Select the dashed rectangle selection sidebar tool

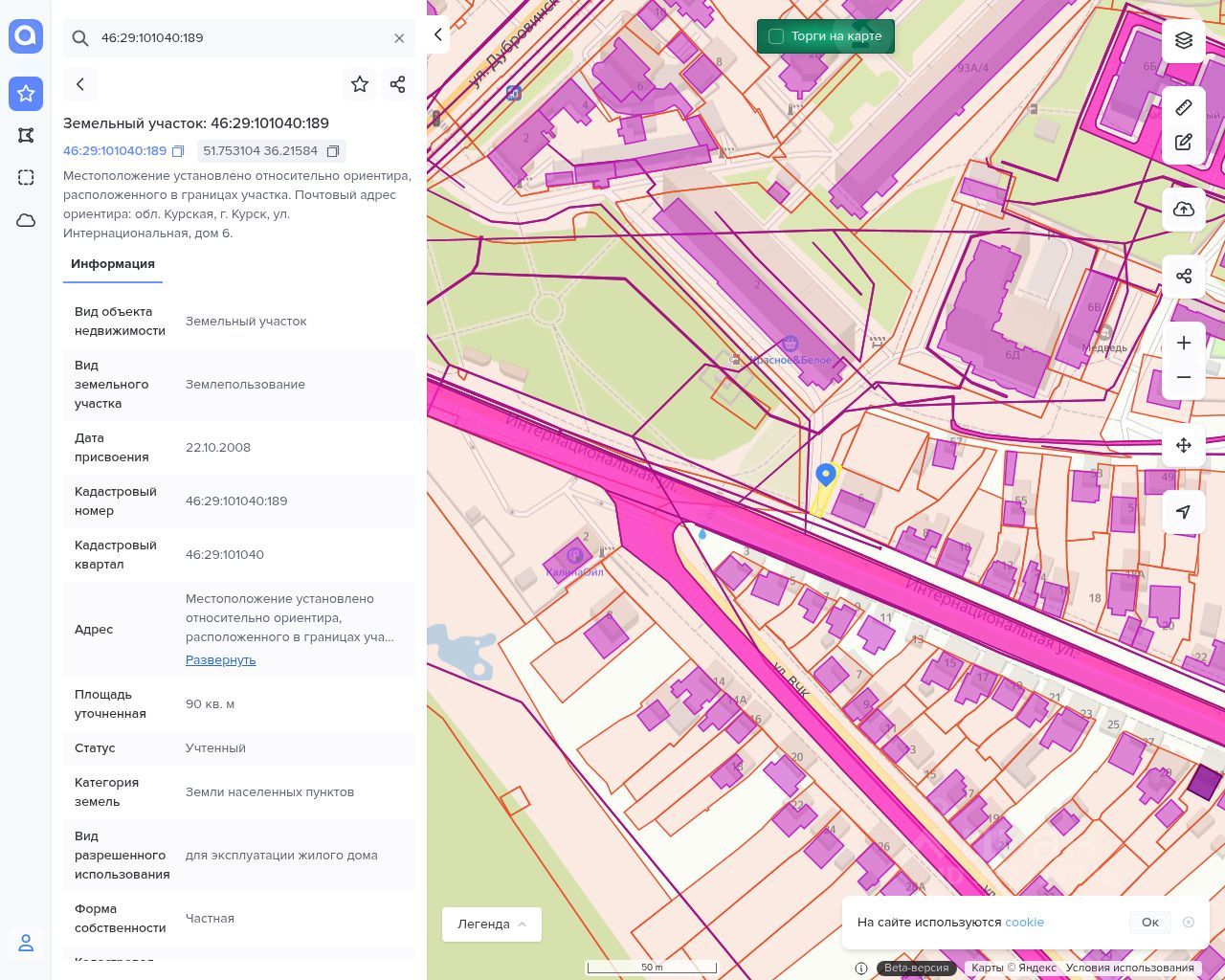coord(26,177)
